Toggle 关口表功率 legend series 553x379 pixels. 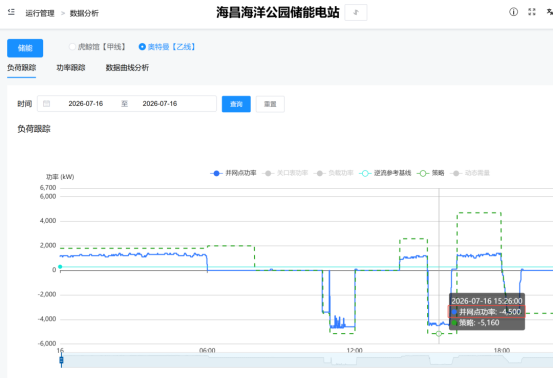(x=285, y=173)
